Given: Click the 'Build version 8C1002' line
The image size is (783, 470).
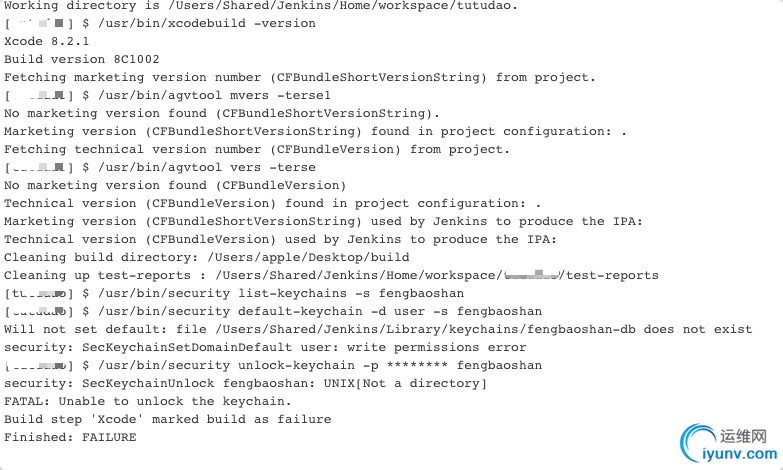Looking at the screenshot, I should tap(82, 60).
